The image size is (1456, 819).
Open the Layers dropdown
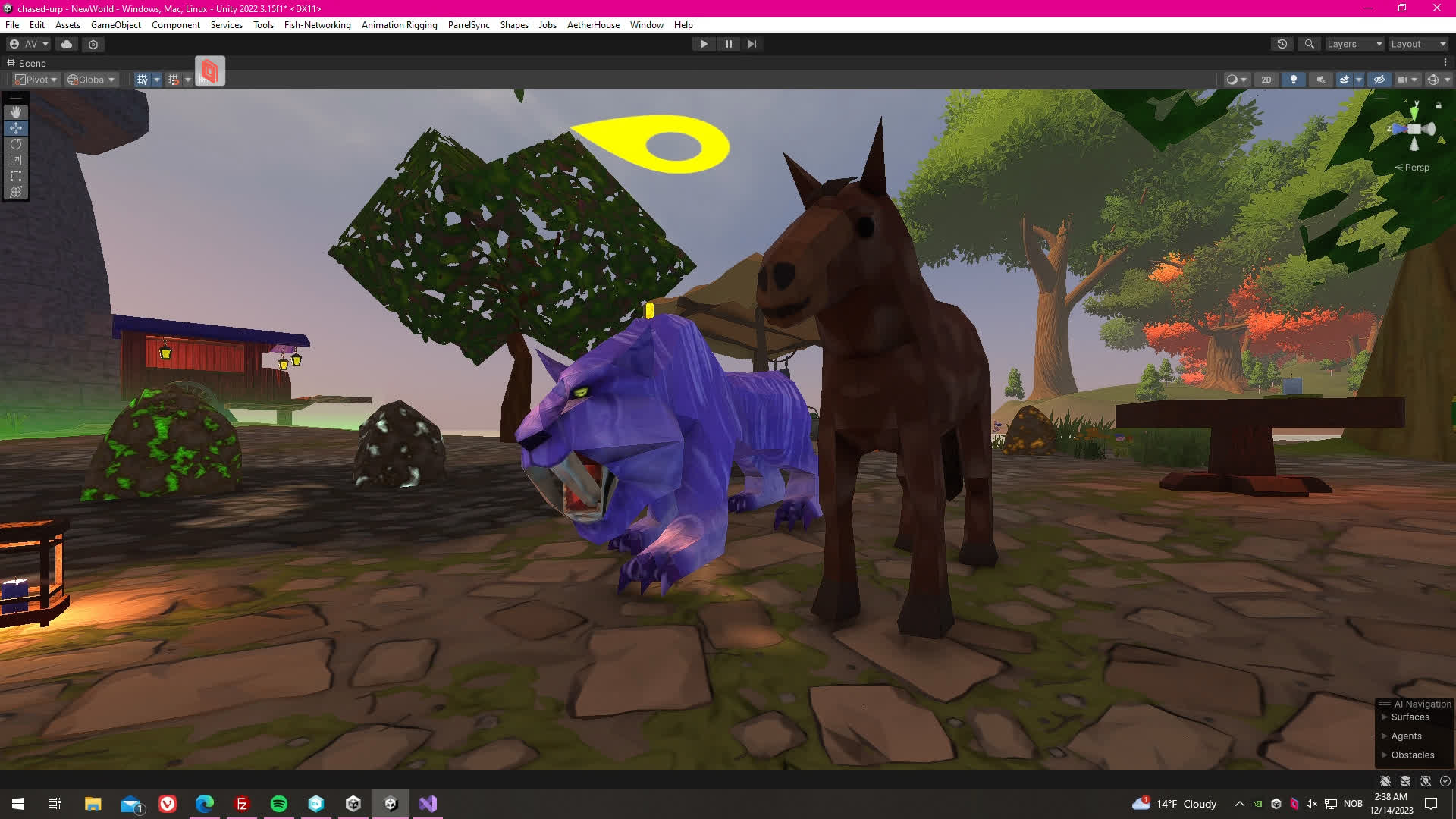1354,44
